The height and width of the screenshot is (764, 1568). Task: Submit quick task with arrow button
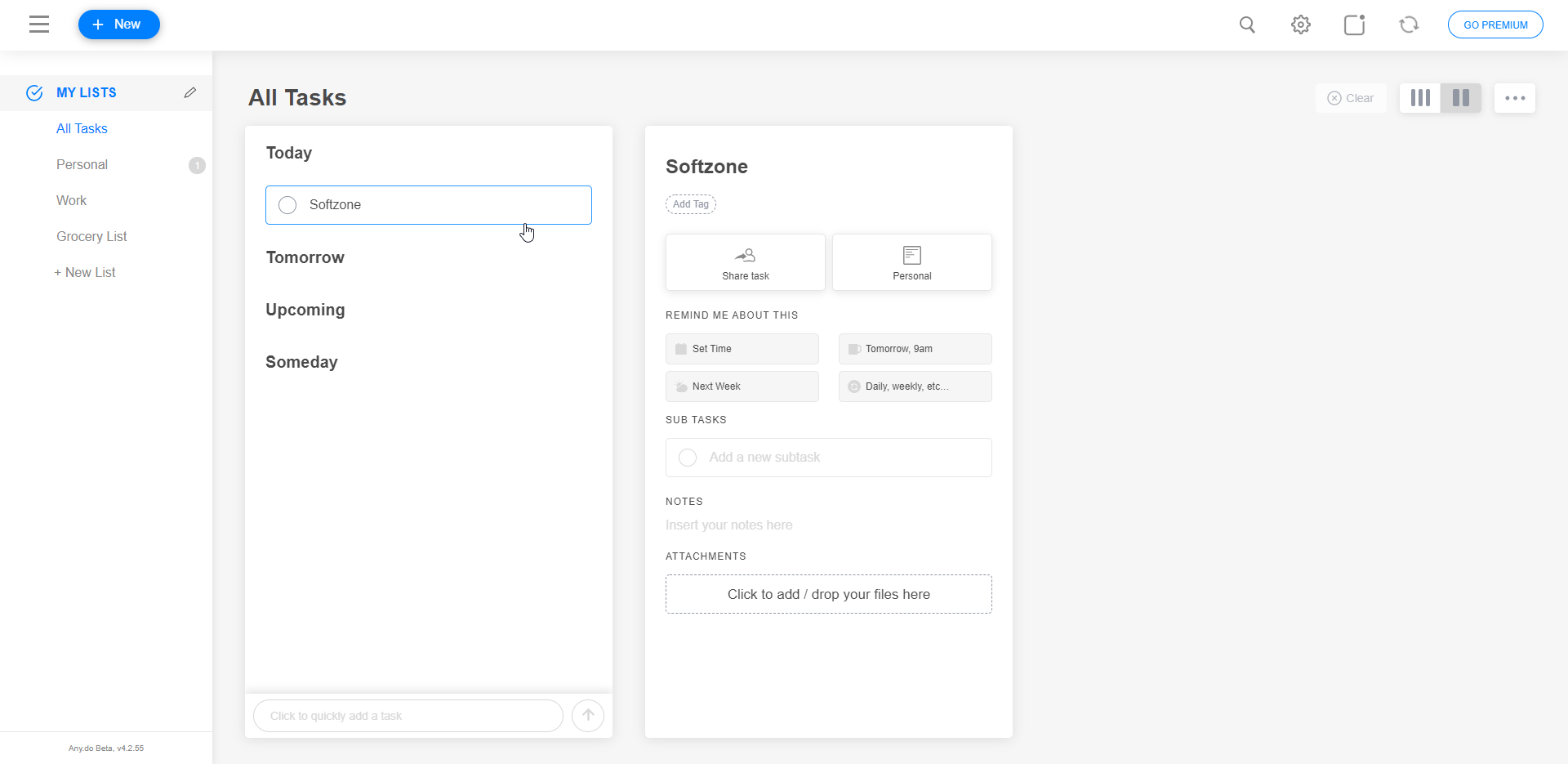(x=588, y=716)
